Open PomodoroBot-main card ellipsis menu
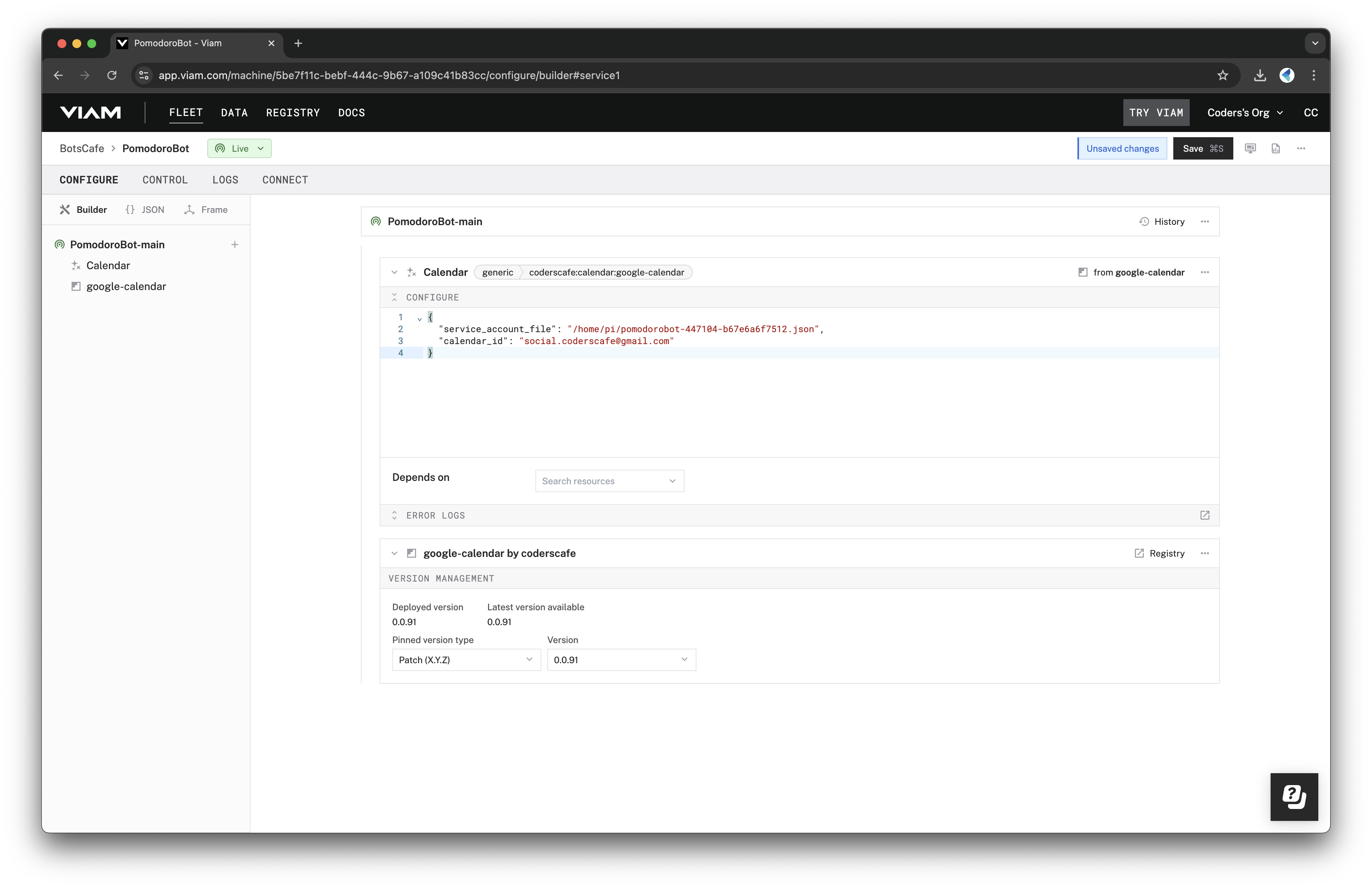This screenshot has height=888, width=1372. (1205, 221)
